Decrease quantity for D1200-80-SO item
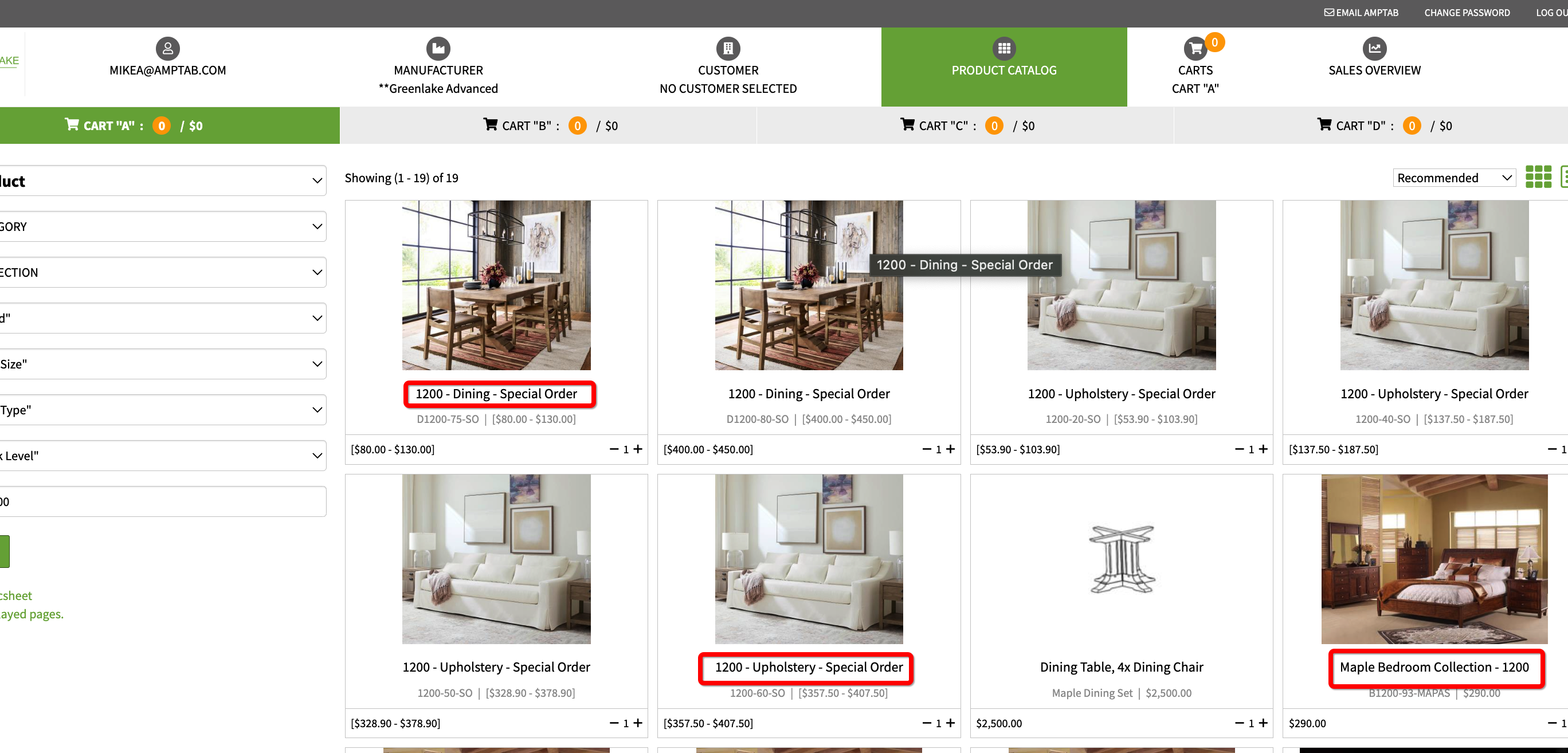1568x753 pixels. tap(927, 449)
